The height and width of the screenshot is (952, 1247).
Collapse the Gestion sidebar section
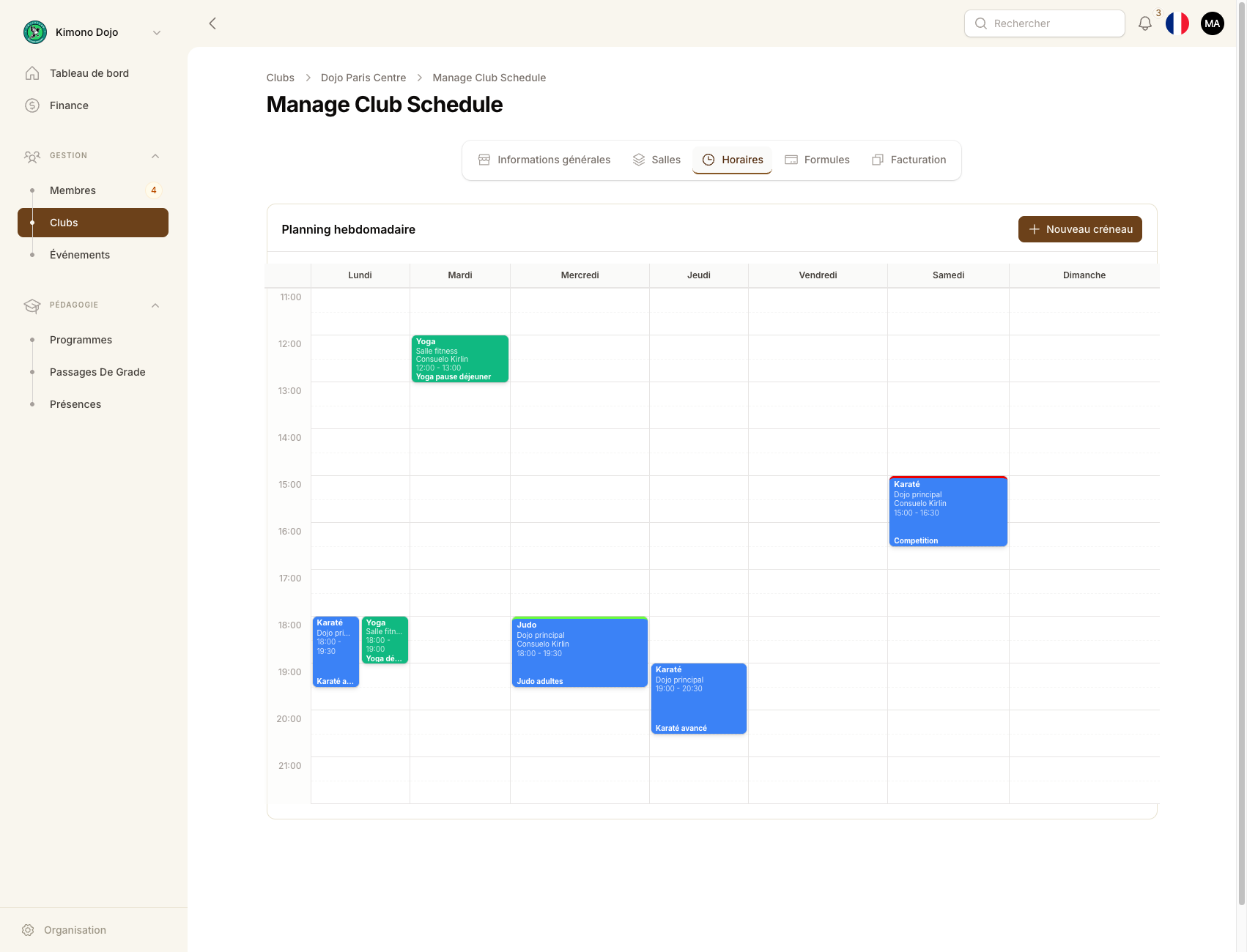click(155, 156)
